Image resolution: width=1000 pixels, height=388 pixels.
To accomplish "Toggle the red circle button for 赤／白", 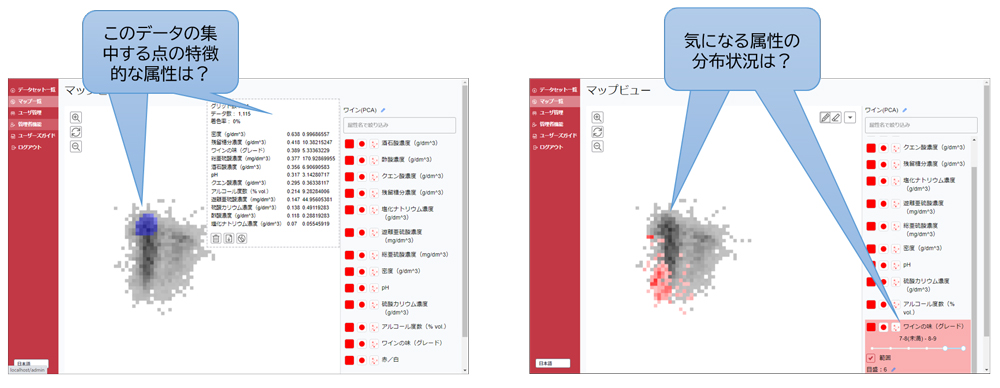I will [362, 361].
